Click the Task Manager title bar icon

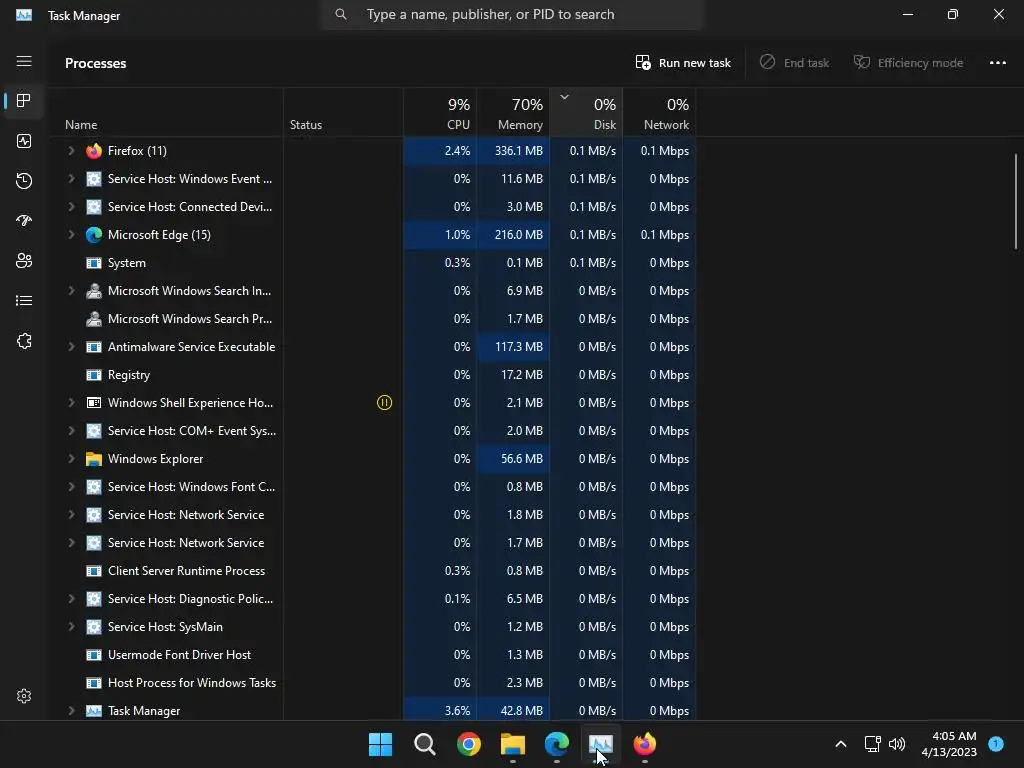pos(24,15)
